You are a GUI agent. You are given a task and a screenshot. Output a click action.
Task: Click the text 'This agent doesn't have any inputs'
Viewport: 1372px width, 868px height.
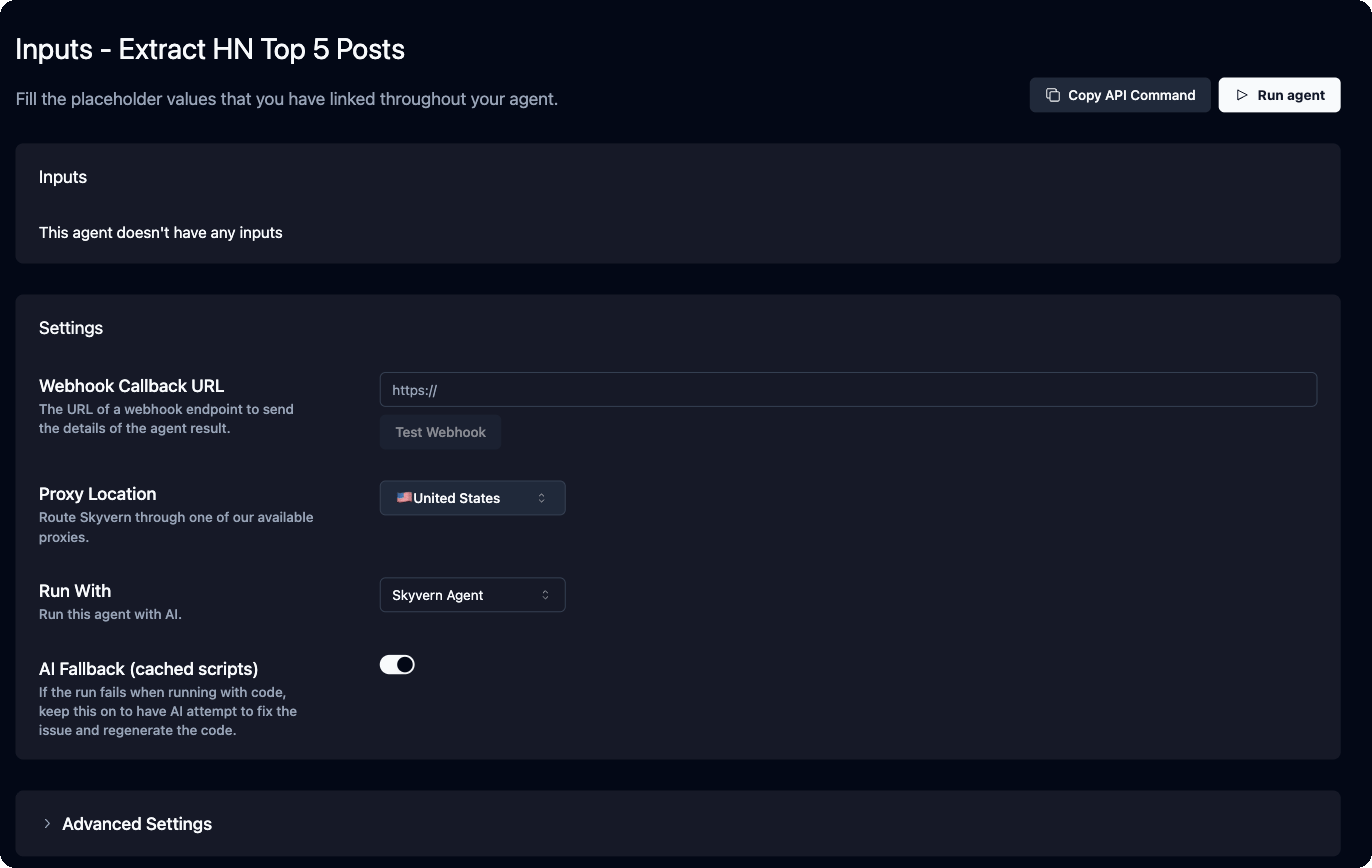click(161, 232)
